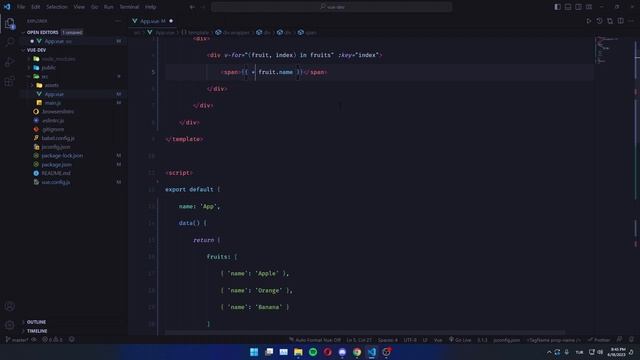This screenshot has height=360, width=640.
Task: Toggle primary sidebar layout icon
Action: [x=558, y=7]
